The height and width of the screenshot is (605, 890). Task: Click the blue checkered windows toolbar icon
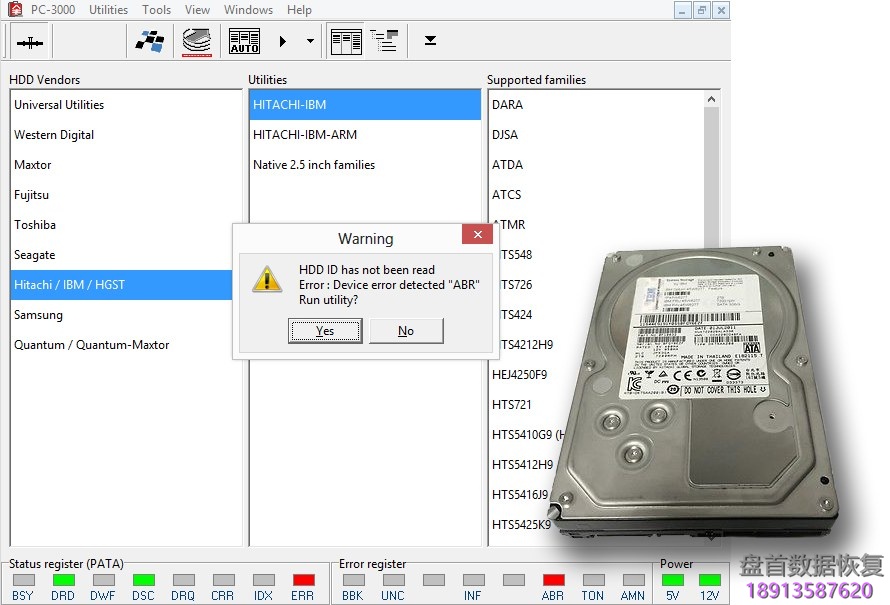151,42
